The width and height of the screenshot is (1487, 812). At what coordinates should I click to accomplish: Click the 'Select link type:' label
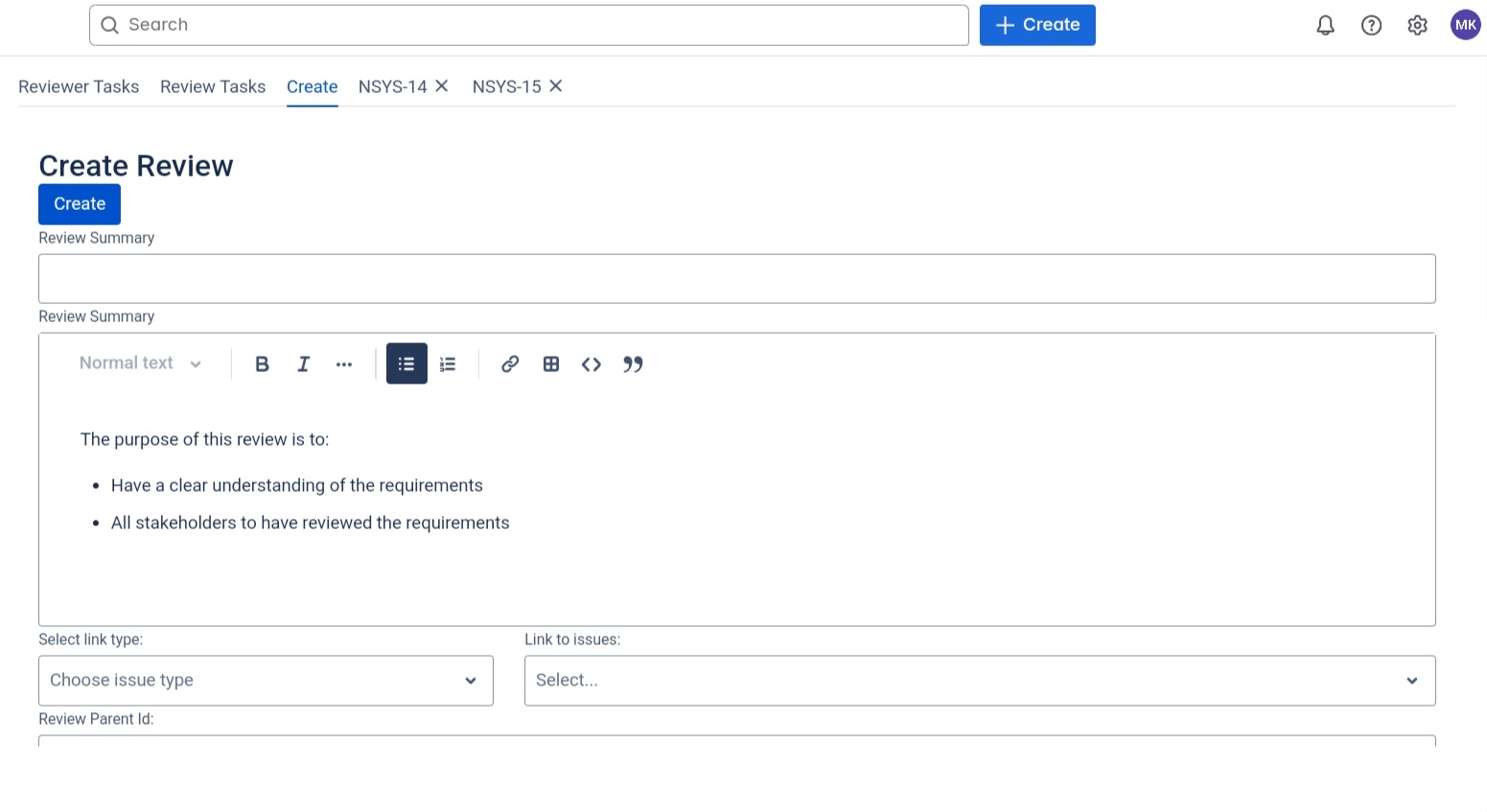coord(90,639)
